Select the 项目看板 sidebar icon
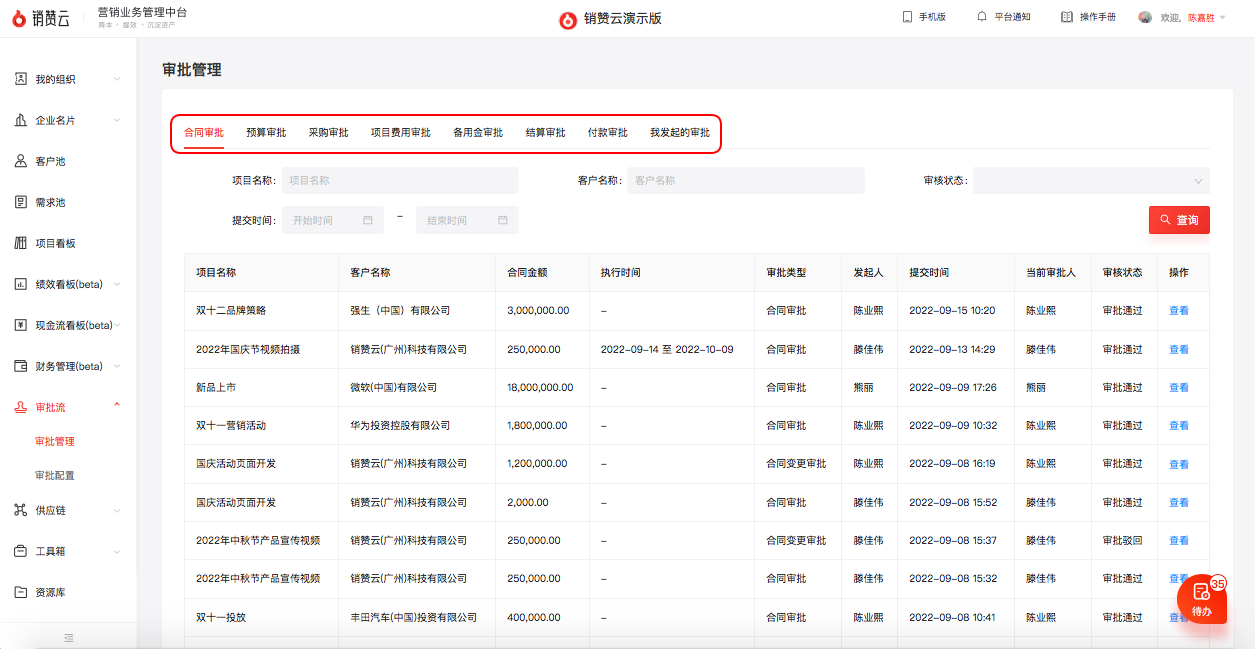Image resolution: width=1255 pixels, height=649 pixels. point(21,243)
